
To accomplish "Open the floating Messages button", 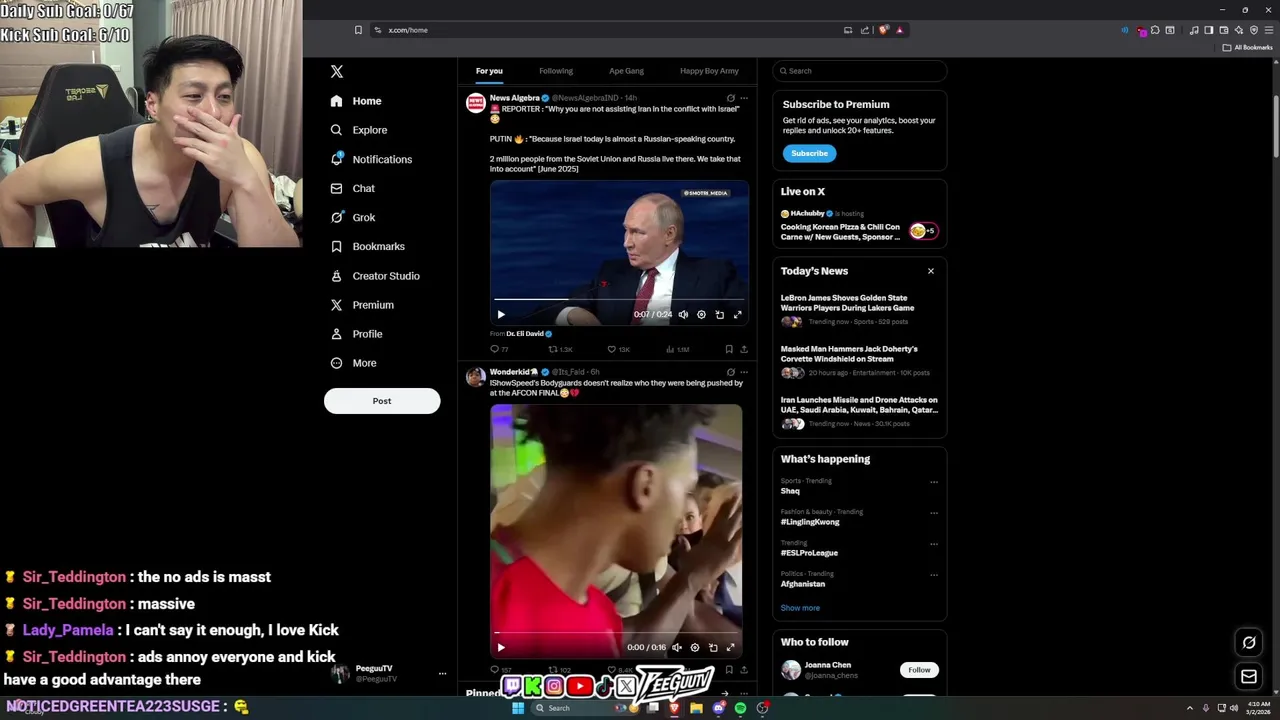I will [1249, 677].
